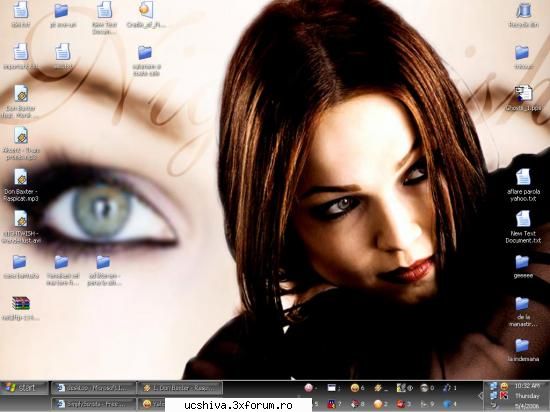The width and height of the screenshot is (550, 412).
Task: Open the geeeee folder
Action: coord(522,262)
